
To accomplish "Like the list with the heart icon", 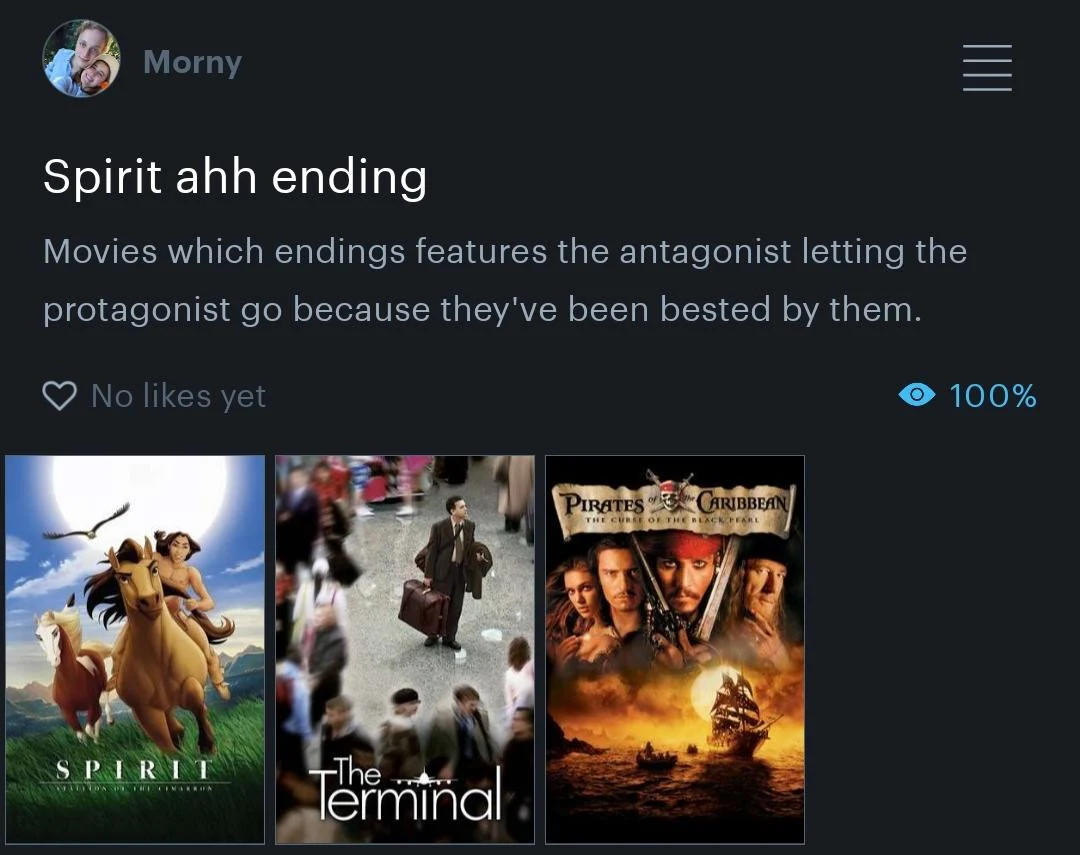I will pyautogui.click(x=59, y=396).
